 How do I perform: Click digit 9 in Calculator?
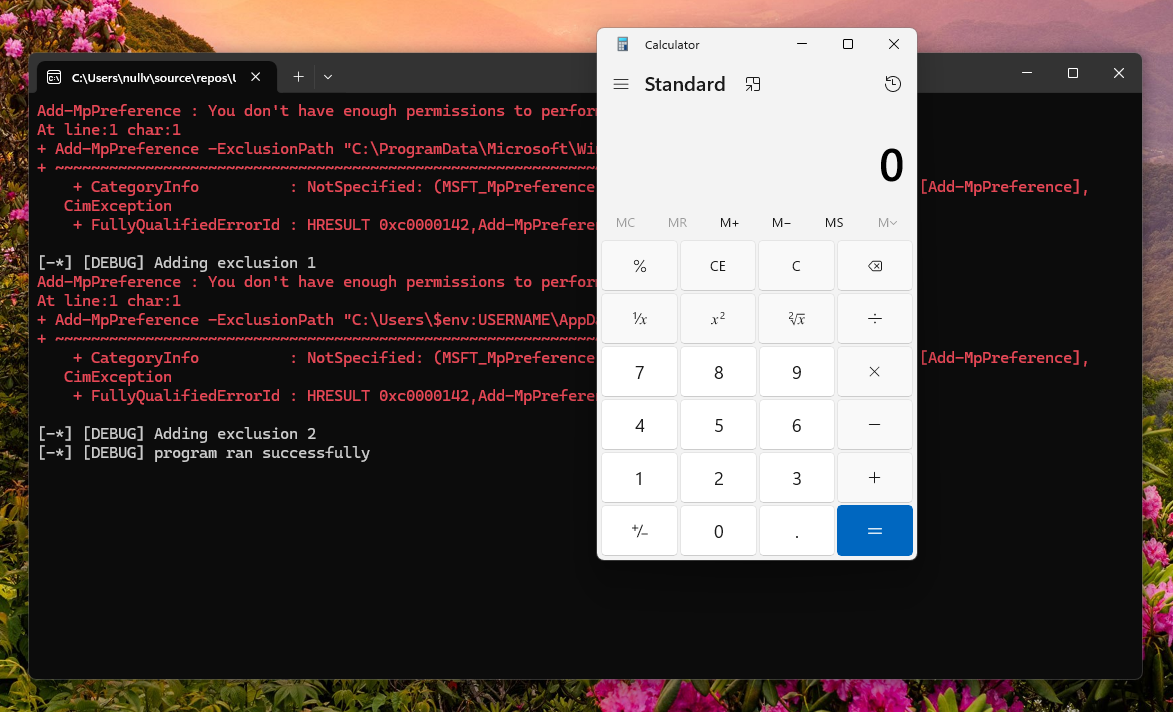click(x=796, y=372)
